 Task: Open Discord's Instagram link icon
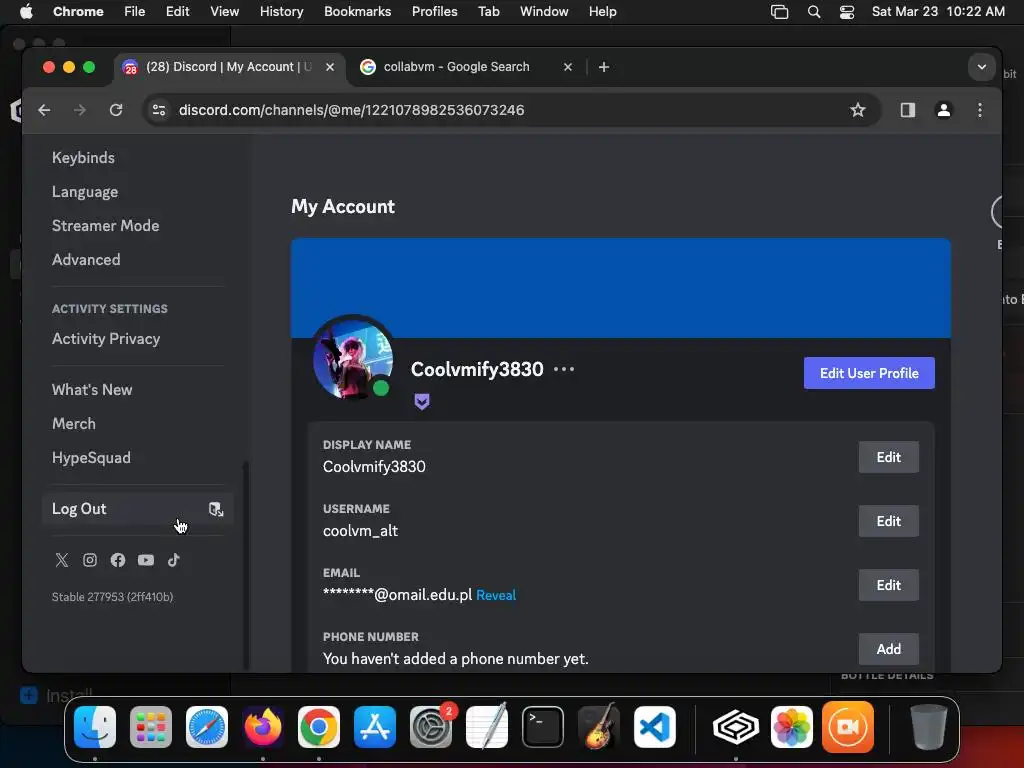point(89,560)
